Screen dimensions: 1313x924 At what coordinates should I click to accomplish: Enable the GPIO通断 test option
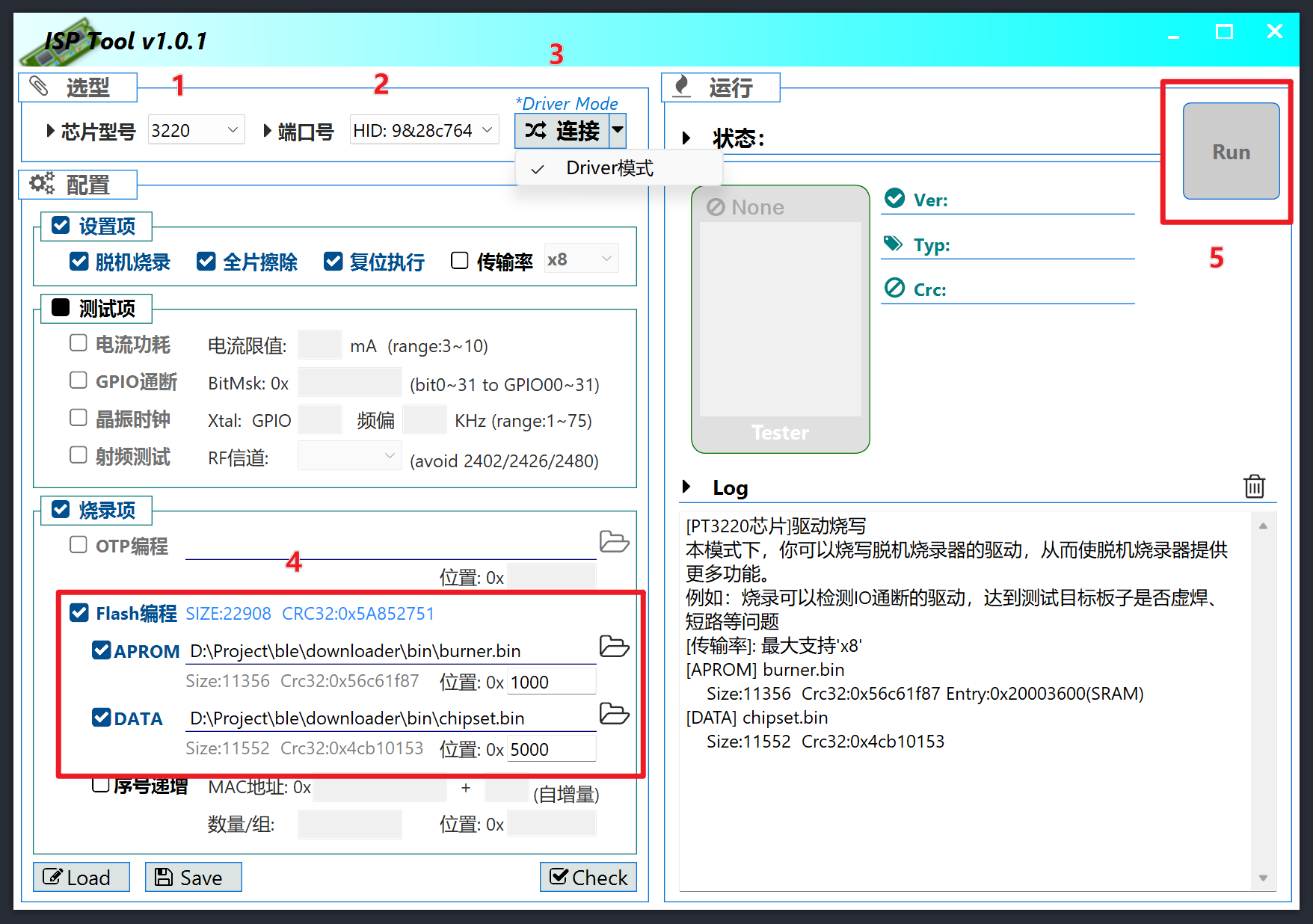[78, 381]
